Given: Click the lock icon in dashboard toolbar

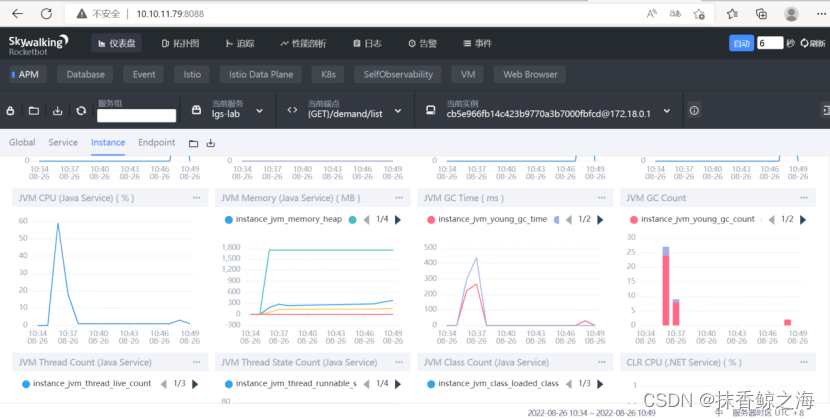Looking at the screenshot, I should tap(10, 111).
